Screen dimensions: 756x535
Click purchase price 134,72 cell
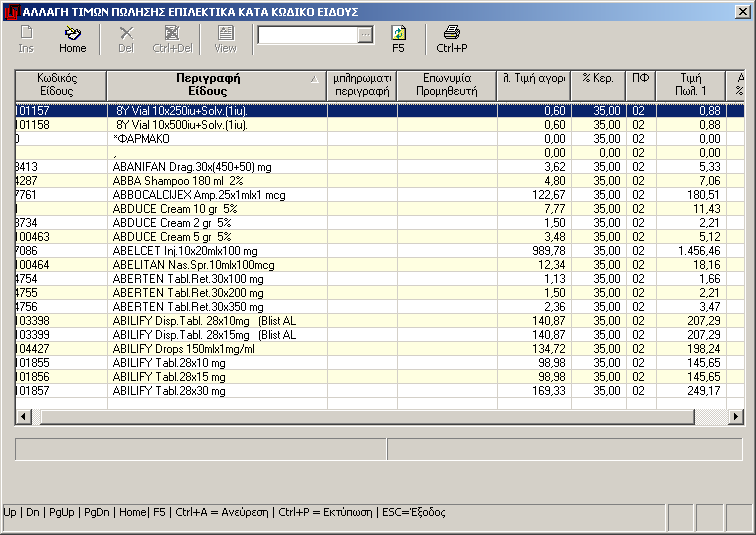534,348
